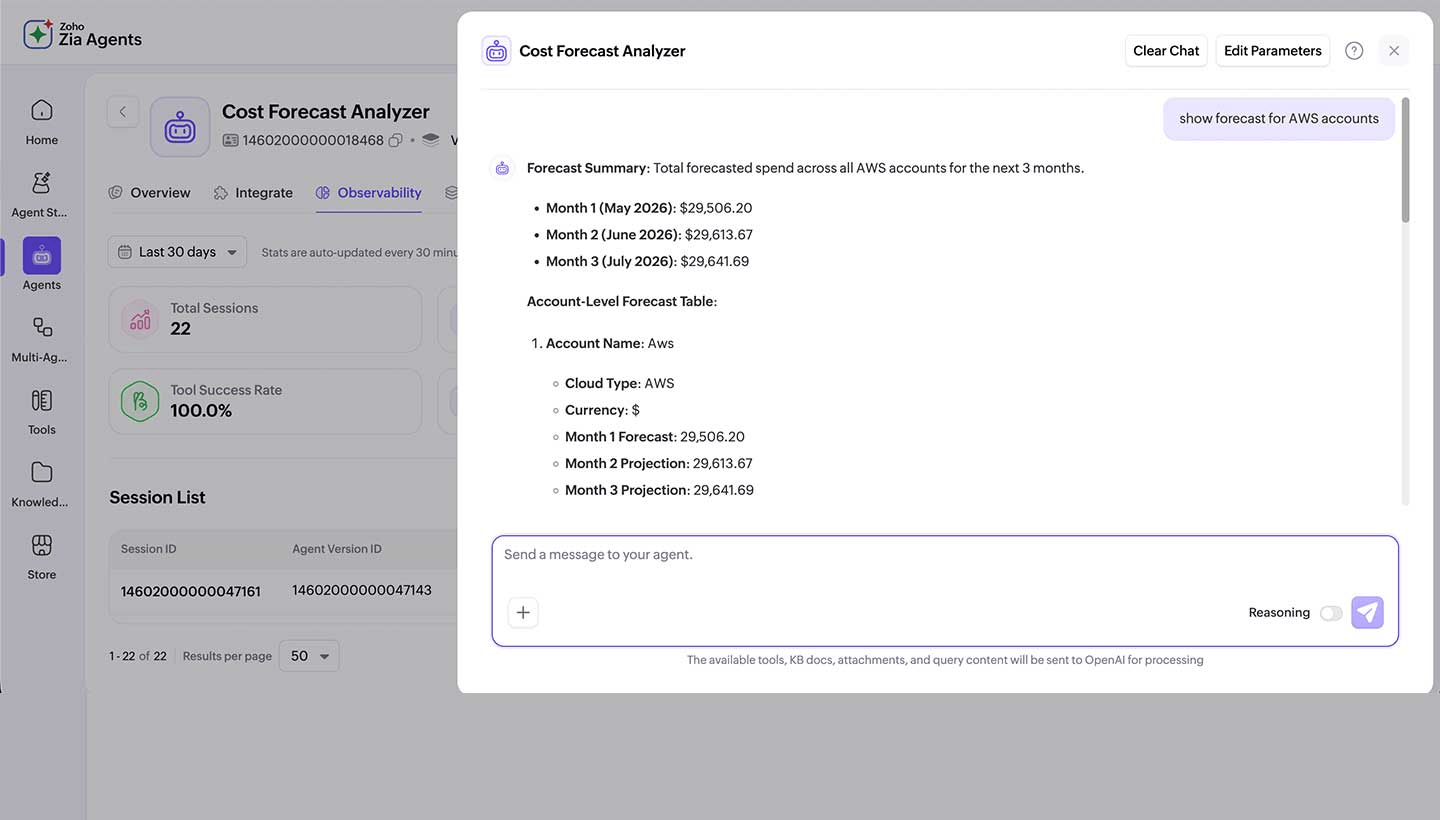Close the Cost Forecast Analyzer chat panel

tap(1394, 51)
